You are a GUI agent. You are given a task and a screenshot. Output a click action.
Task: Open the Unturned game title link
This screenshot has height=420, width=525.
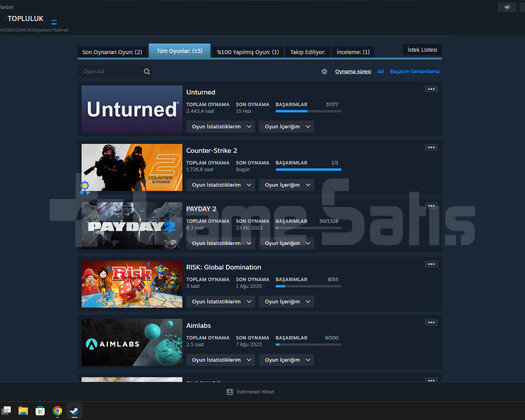point(201,92)
